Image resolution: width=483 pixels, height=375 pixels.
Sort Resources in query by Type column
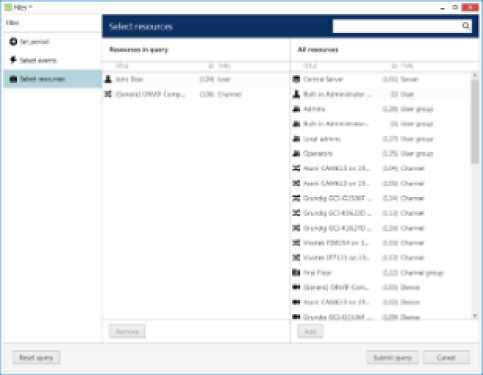tap(224, 66)
